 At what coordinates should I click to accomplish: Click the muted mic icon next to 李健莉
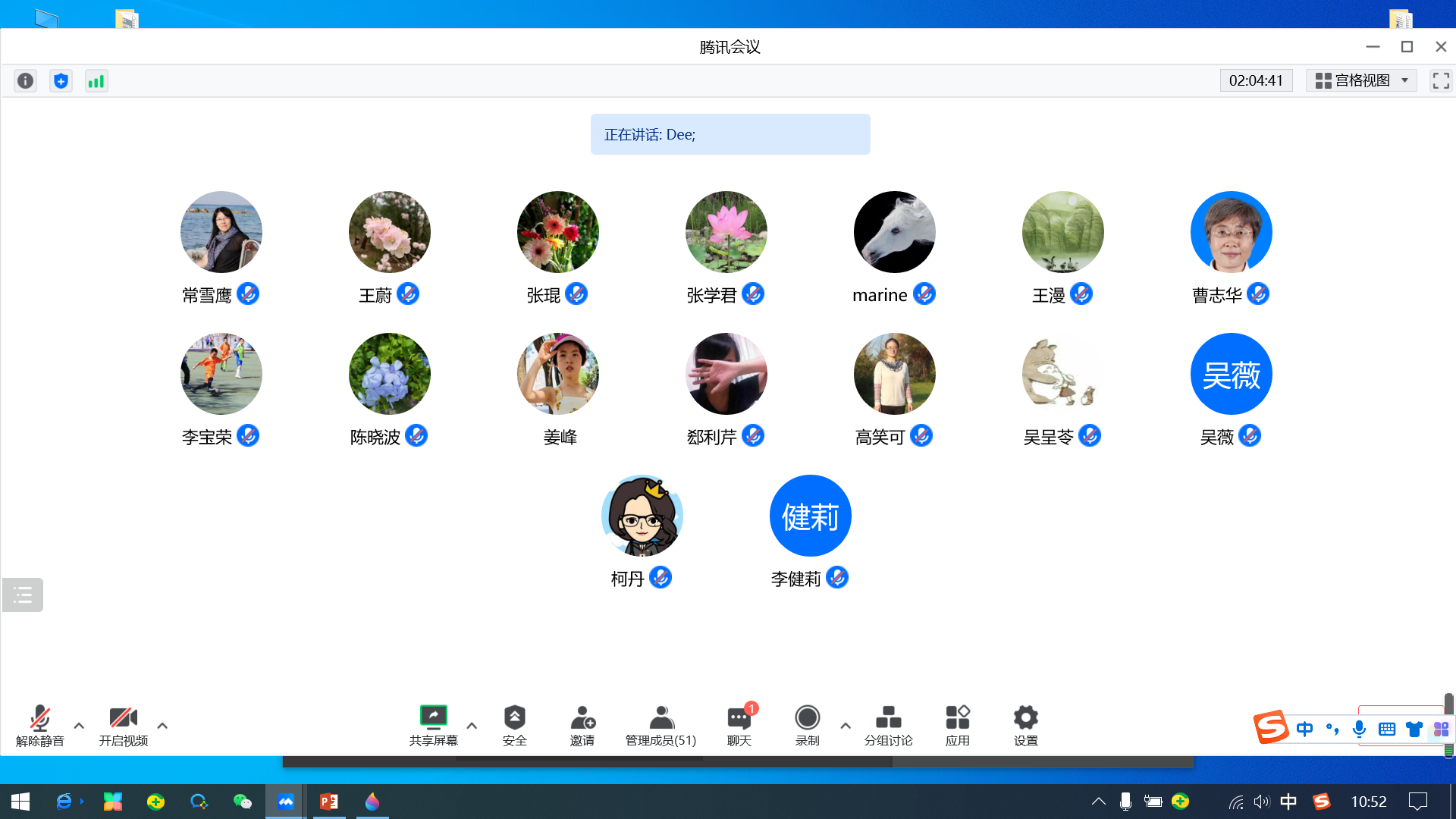[x=837, y=577]
